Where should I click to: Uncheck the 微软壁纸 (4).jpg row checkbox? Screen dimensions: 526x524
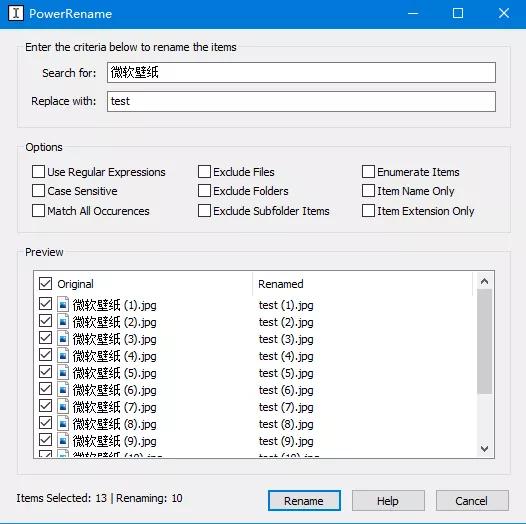45,355
